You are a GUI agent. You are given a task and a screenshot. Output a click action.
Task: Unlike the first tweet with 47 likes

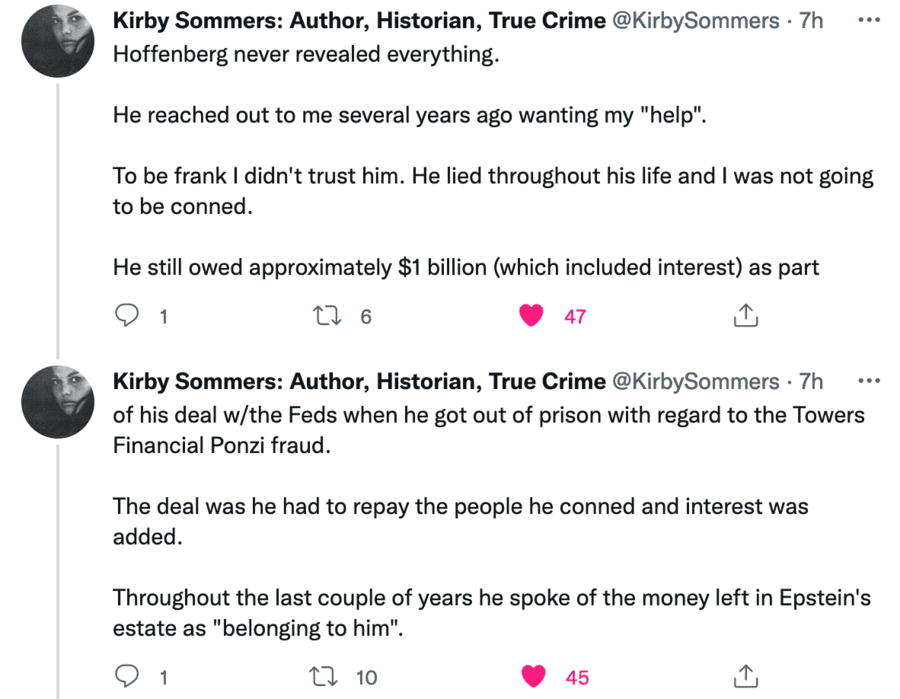click(x=533, y=317)
